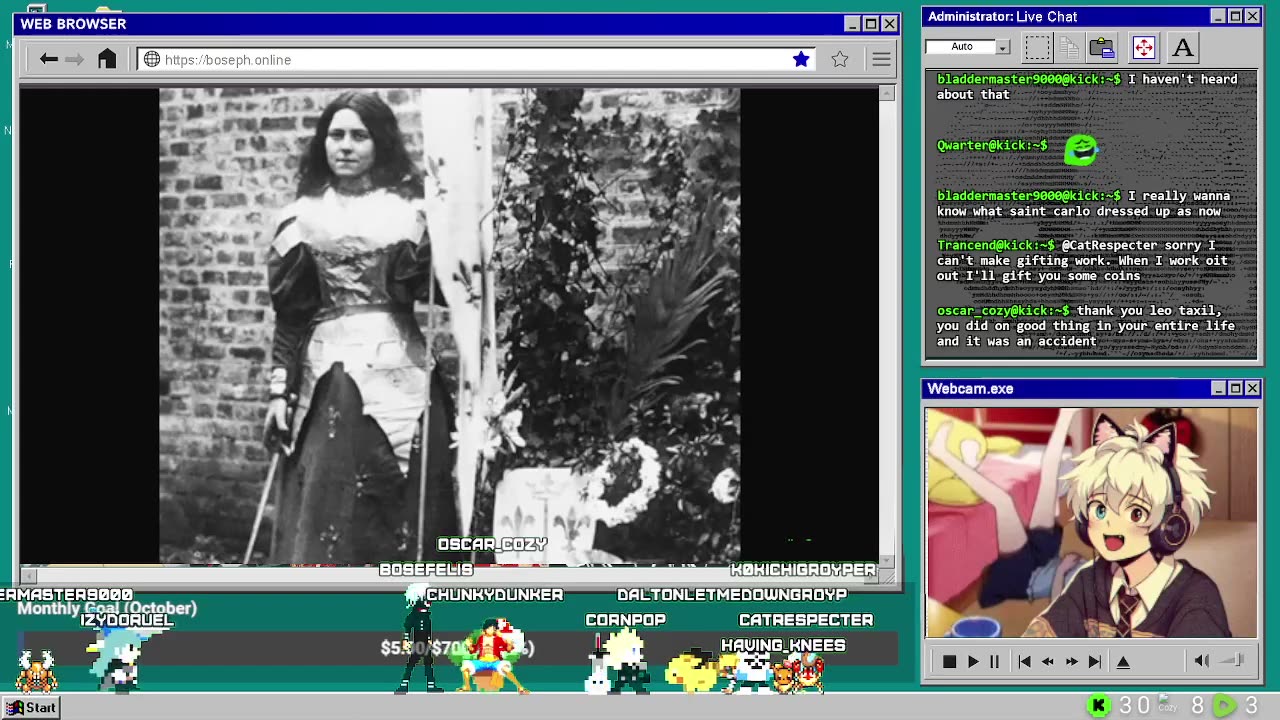Viewport: 1280px width, 720px height.
Task: Click the Webcam.exe video feed
Action: click(x=1091, y=522)
